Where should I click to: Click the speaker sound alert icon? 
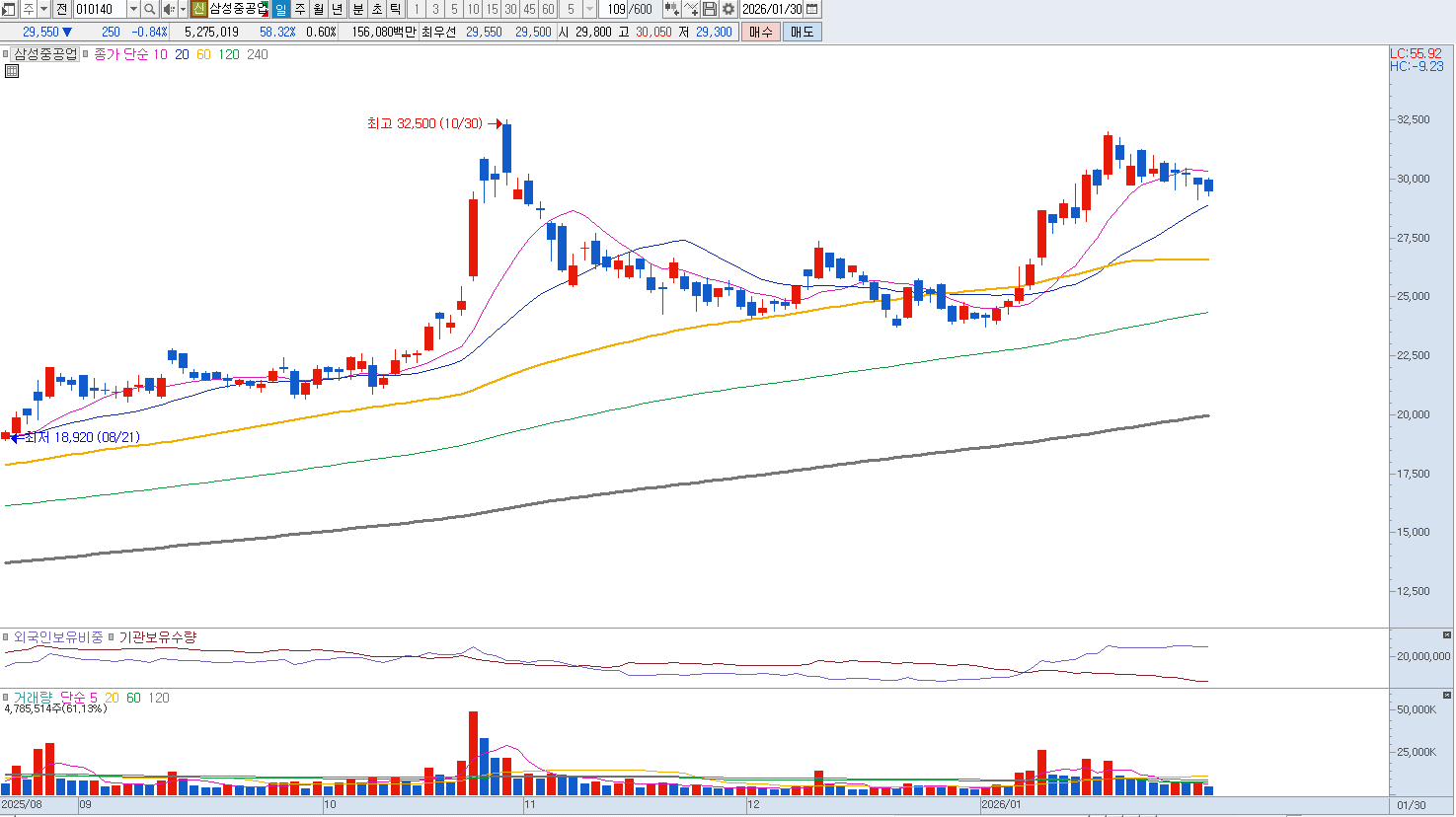(x=168, y=9)
